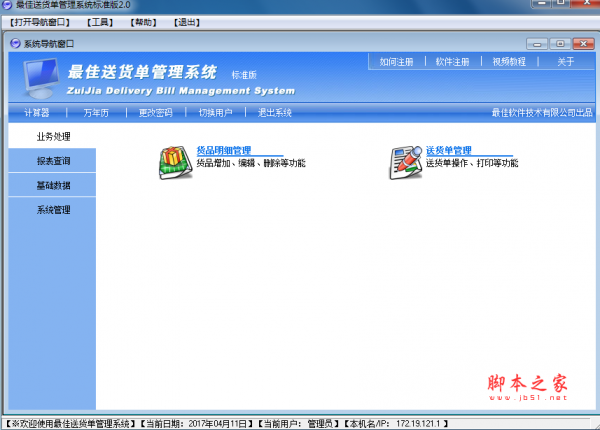
Task: Open the 货品明细管理 link
Action: [223, 150]
